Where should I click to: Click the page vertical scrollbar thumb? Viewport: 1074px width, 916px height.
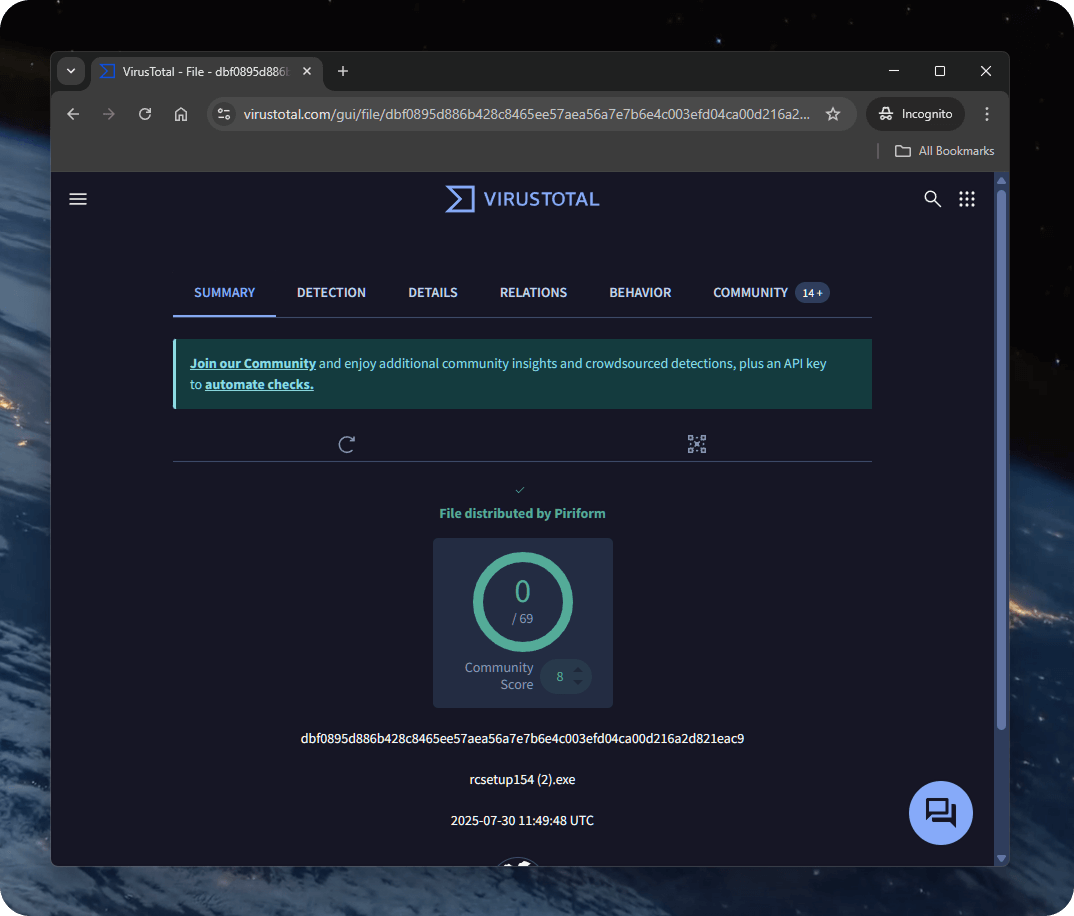point(1001,460)
